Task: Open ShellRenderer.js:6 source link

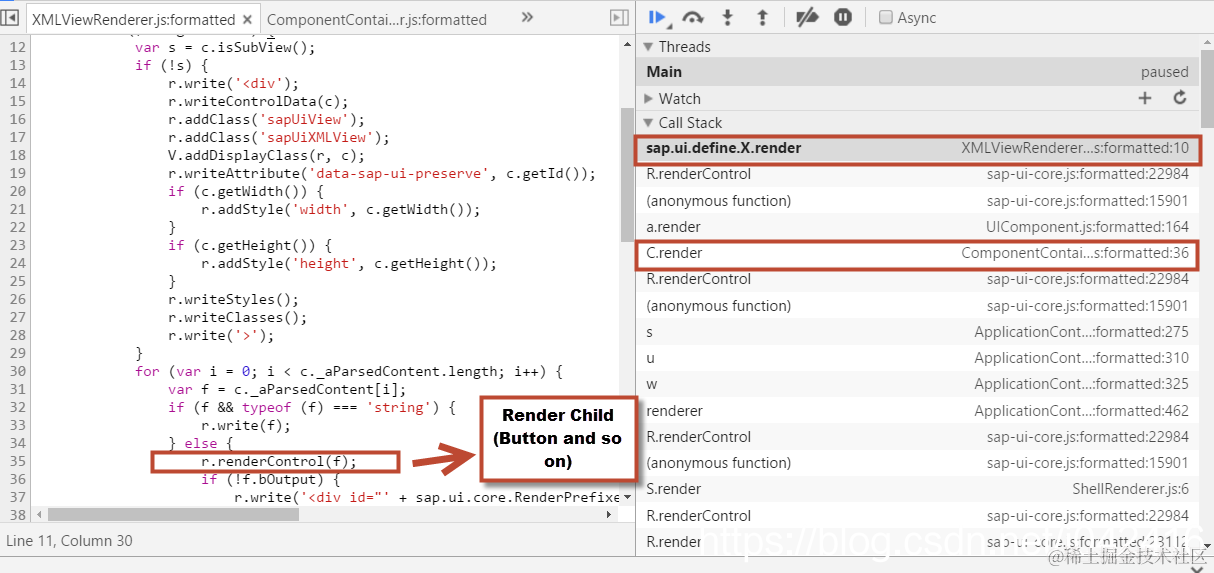Action: click(1131, 489)
